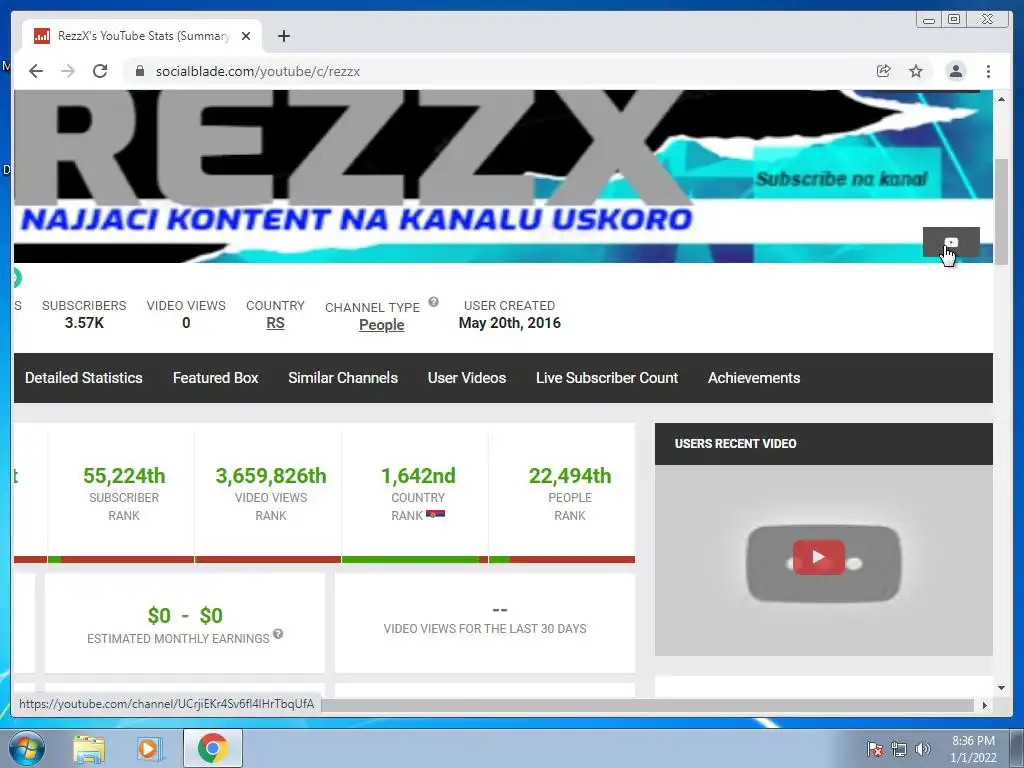Click the horizontal scrollbar track

pos(647,705)
